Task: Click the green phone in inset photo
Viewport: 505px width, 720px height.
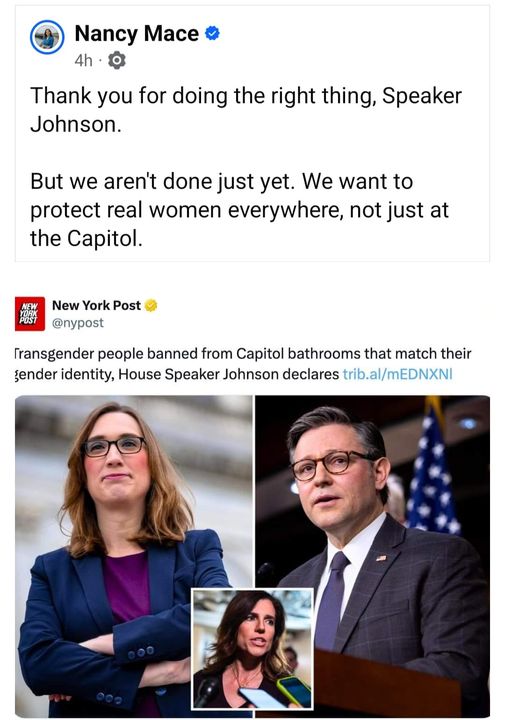Action: [294, 691]
